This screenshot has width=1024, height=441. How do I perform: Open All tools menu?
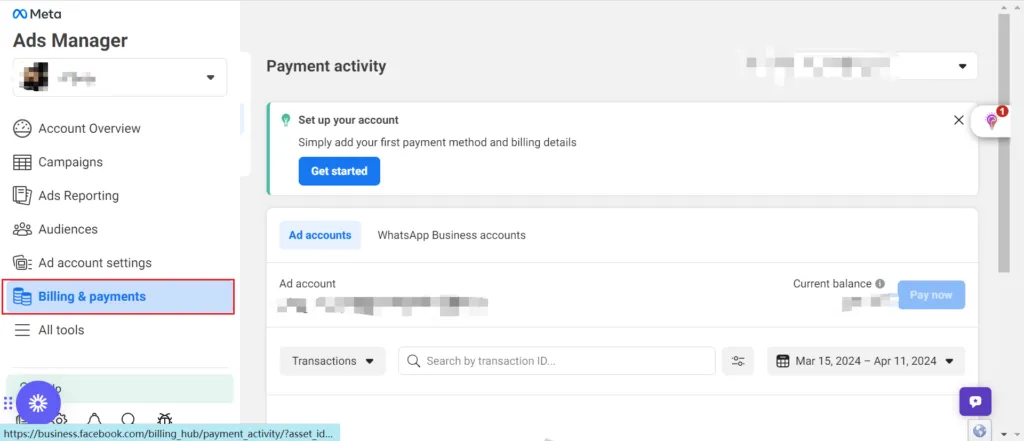(61, 330)
